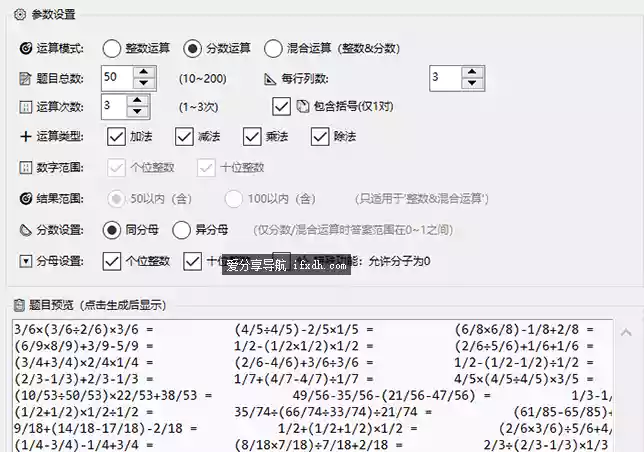Click the (10~200) range hint text
644x452 pixels.
pos(203,78)
